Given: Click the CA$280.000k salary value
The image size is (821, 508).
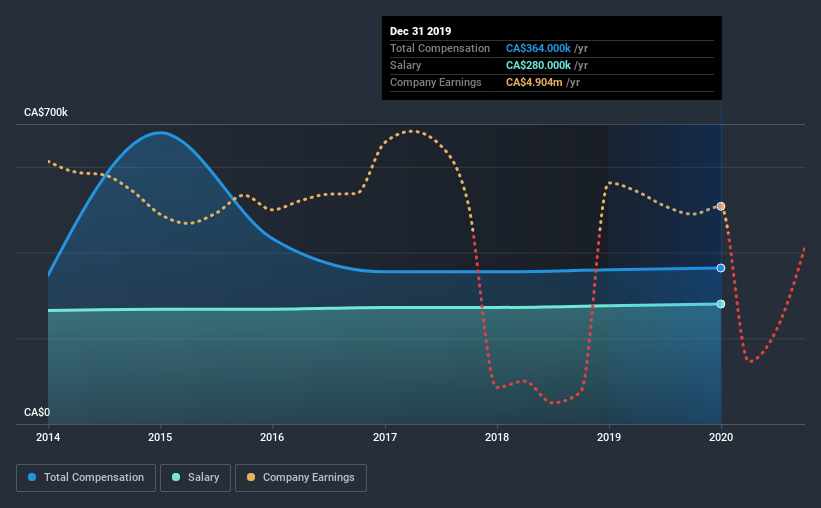Looking at the screenshot, I should tap(538, 65).
